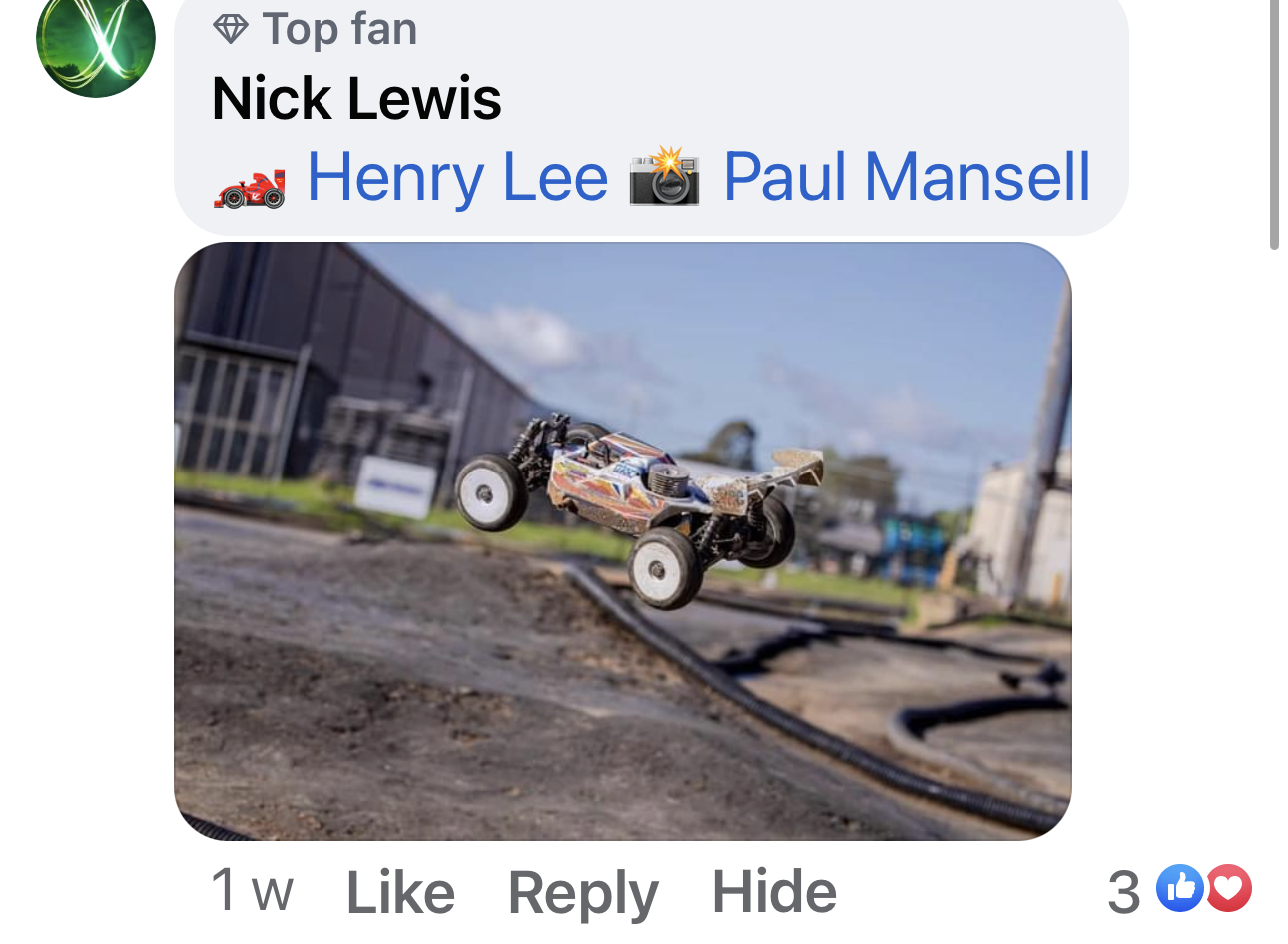Open the red heart reaction icon
Screen dimensions: 1288x944
point(1229,888)
